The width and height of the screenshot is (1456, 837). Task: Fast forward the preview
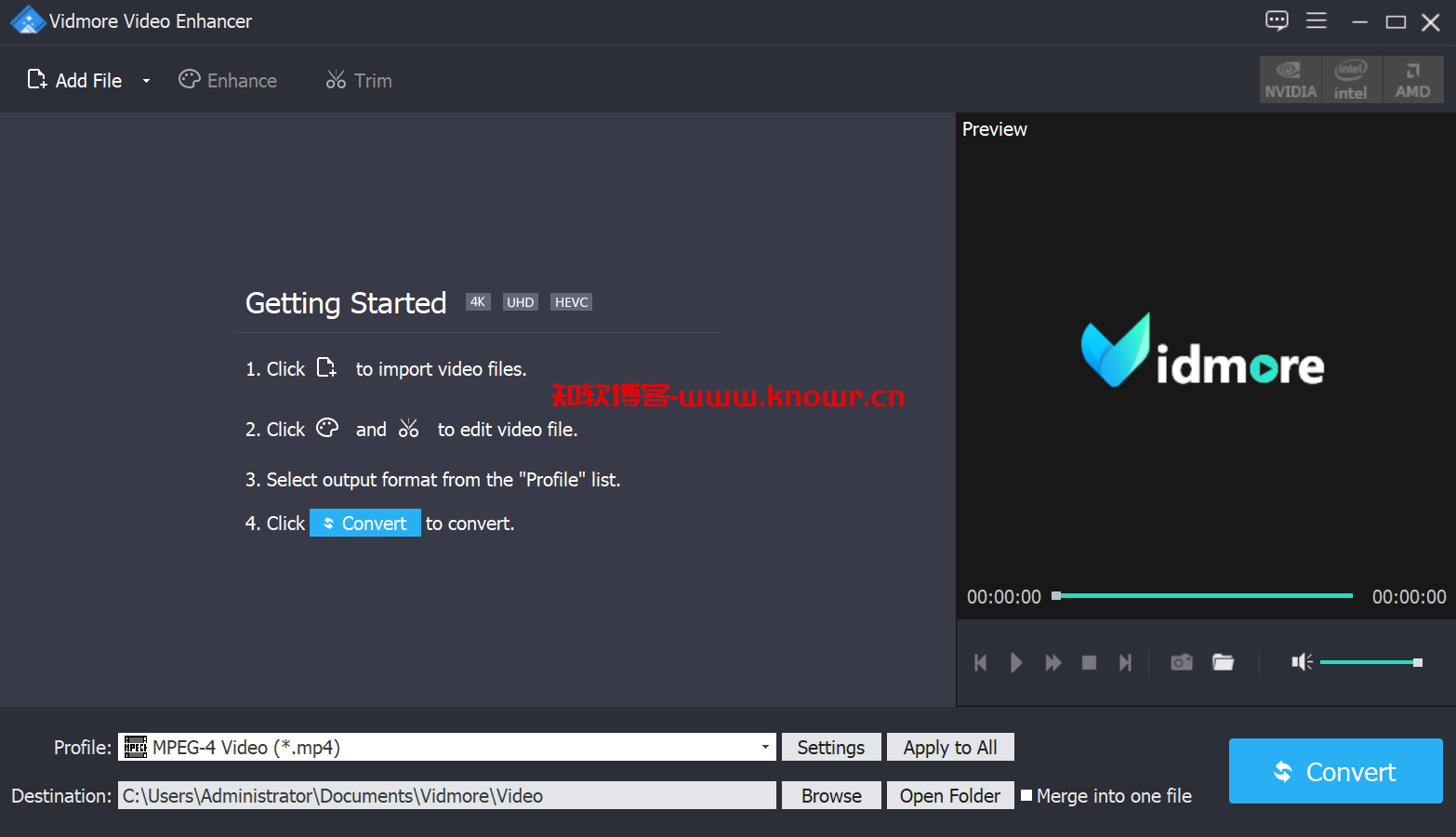[1052, 662]
